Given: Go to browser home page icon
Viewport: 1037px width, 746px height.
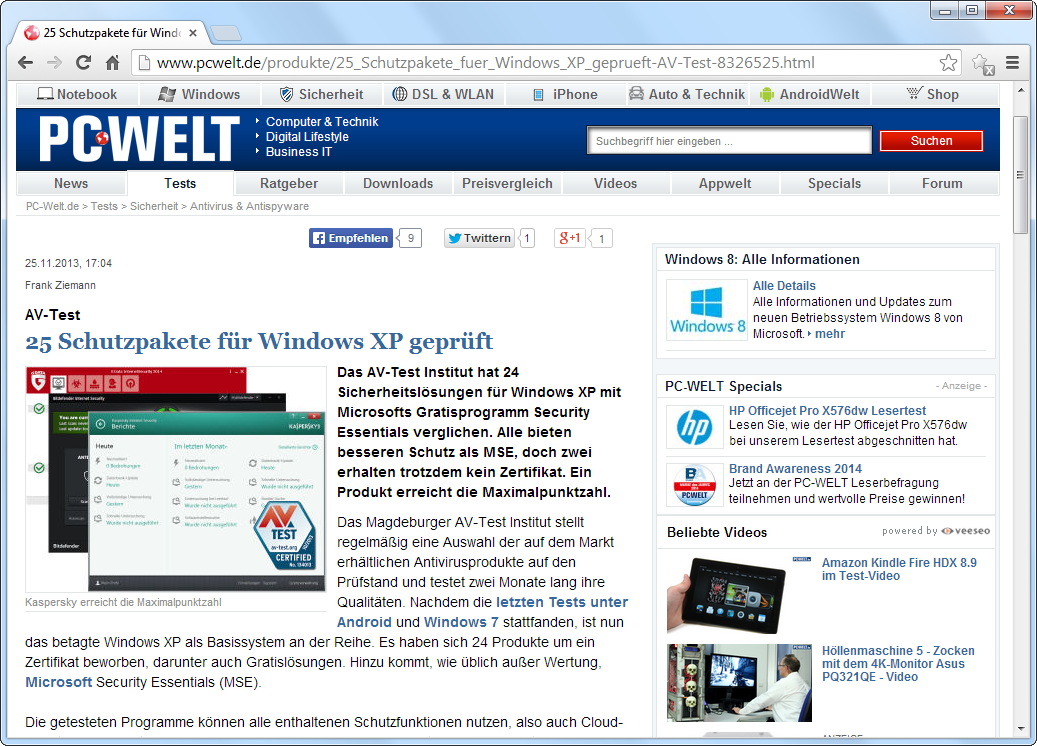Looking at the screenshot, I should point(113,63).
